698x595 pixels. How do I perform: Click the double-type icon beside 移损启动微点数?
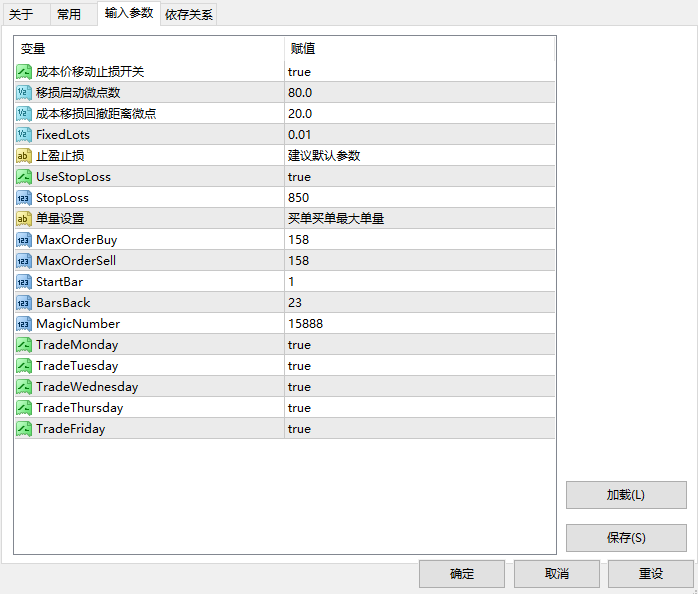(x=24, y=93)
